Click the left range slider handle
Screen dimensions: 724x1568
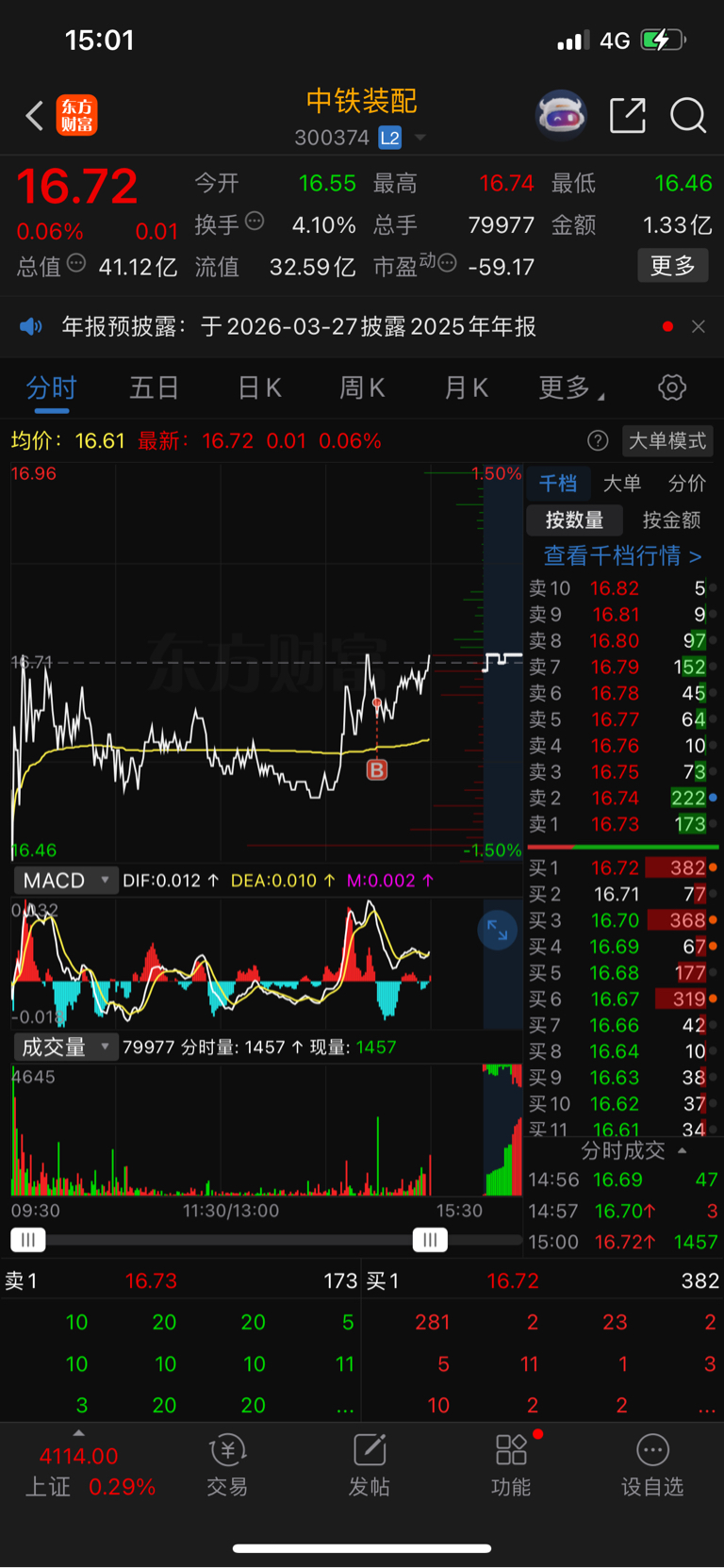pos(27,1240)
